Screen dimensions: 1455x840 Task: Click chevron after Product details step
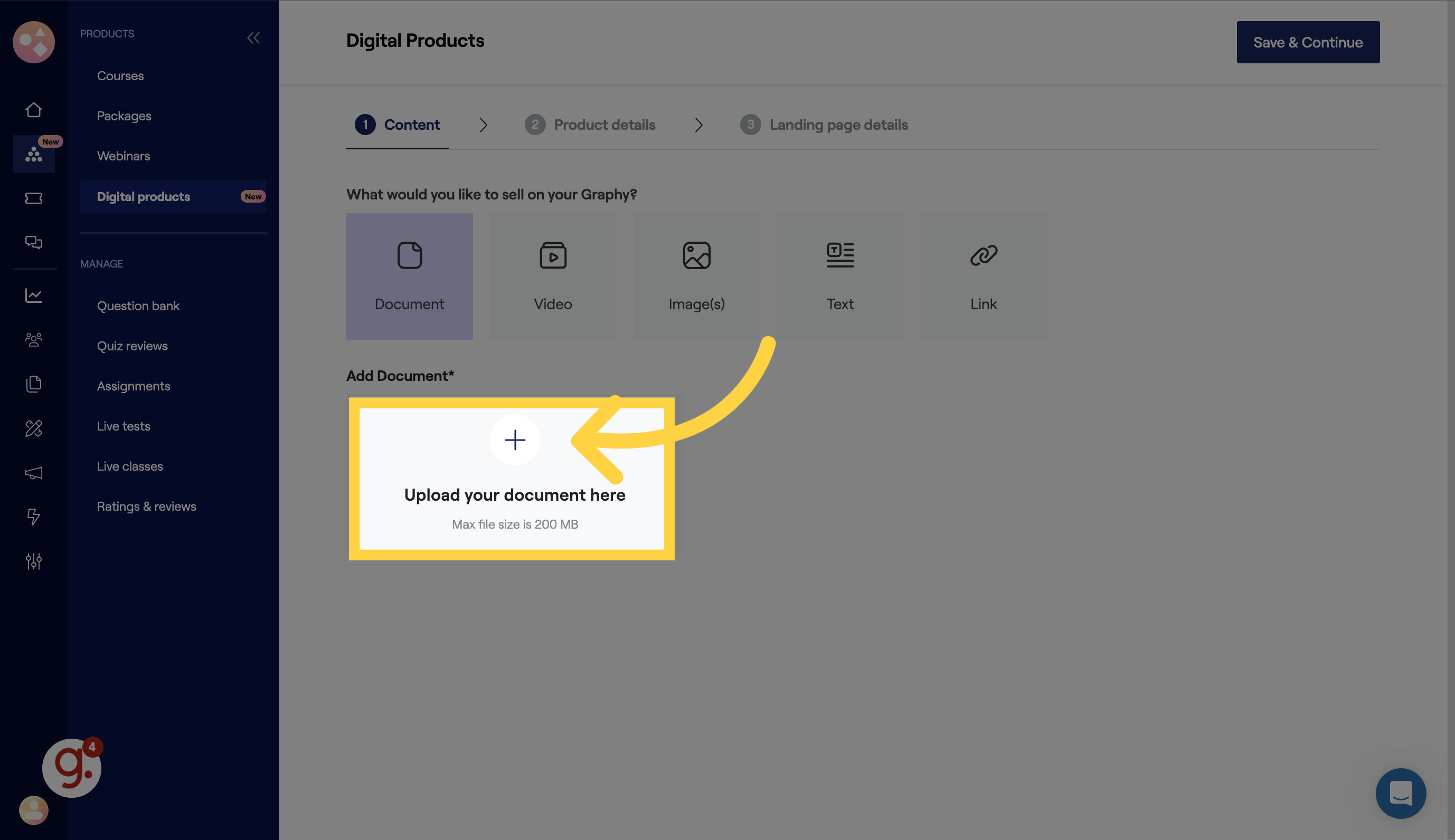click(x=699, y=125)
